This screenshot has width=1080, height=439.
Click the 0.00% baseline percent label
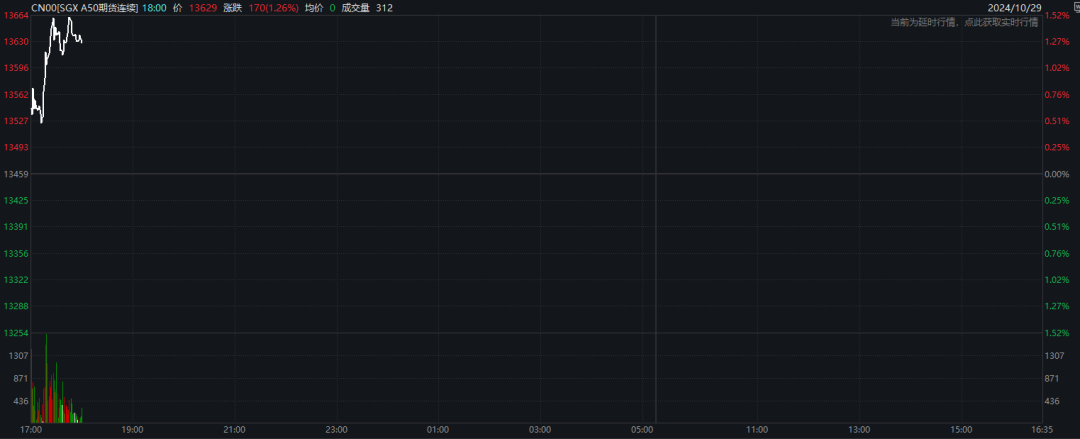pyautogui.click(x=1057, y=174)
